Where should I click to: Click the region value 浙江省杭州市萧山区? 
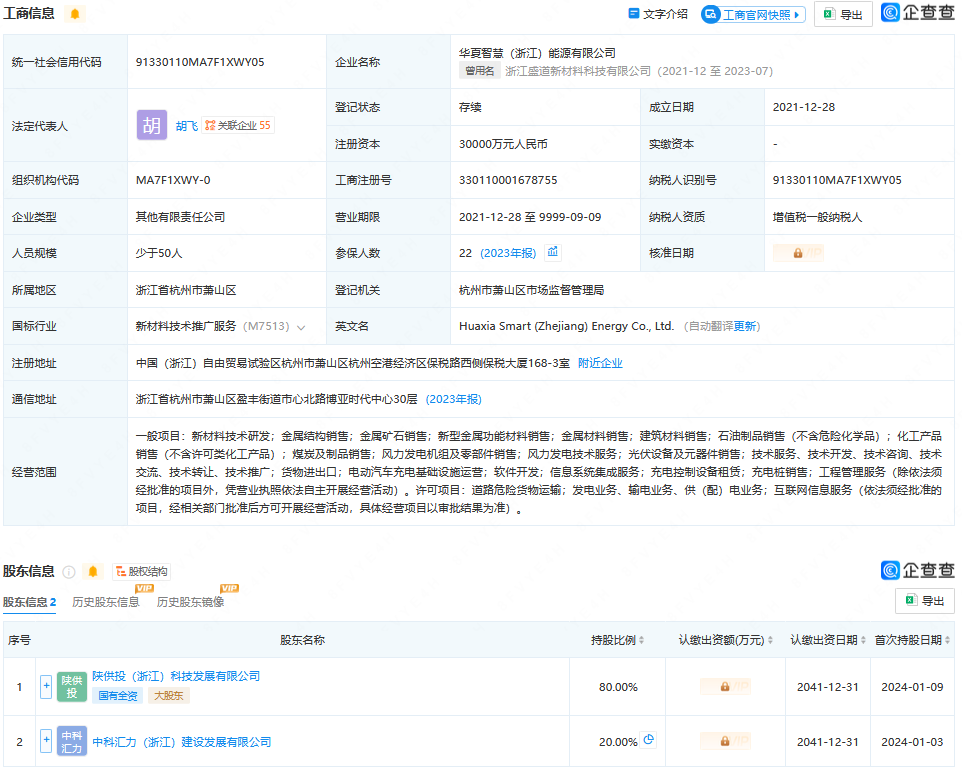click(186, 290)
